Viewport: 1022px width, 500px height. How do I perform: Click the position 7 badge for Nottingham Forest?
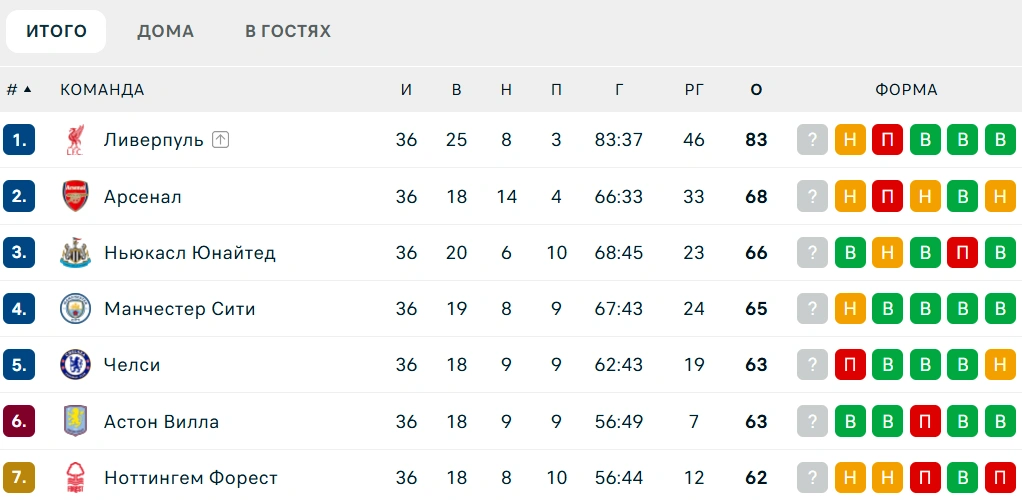[19, 477]
